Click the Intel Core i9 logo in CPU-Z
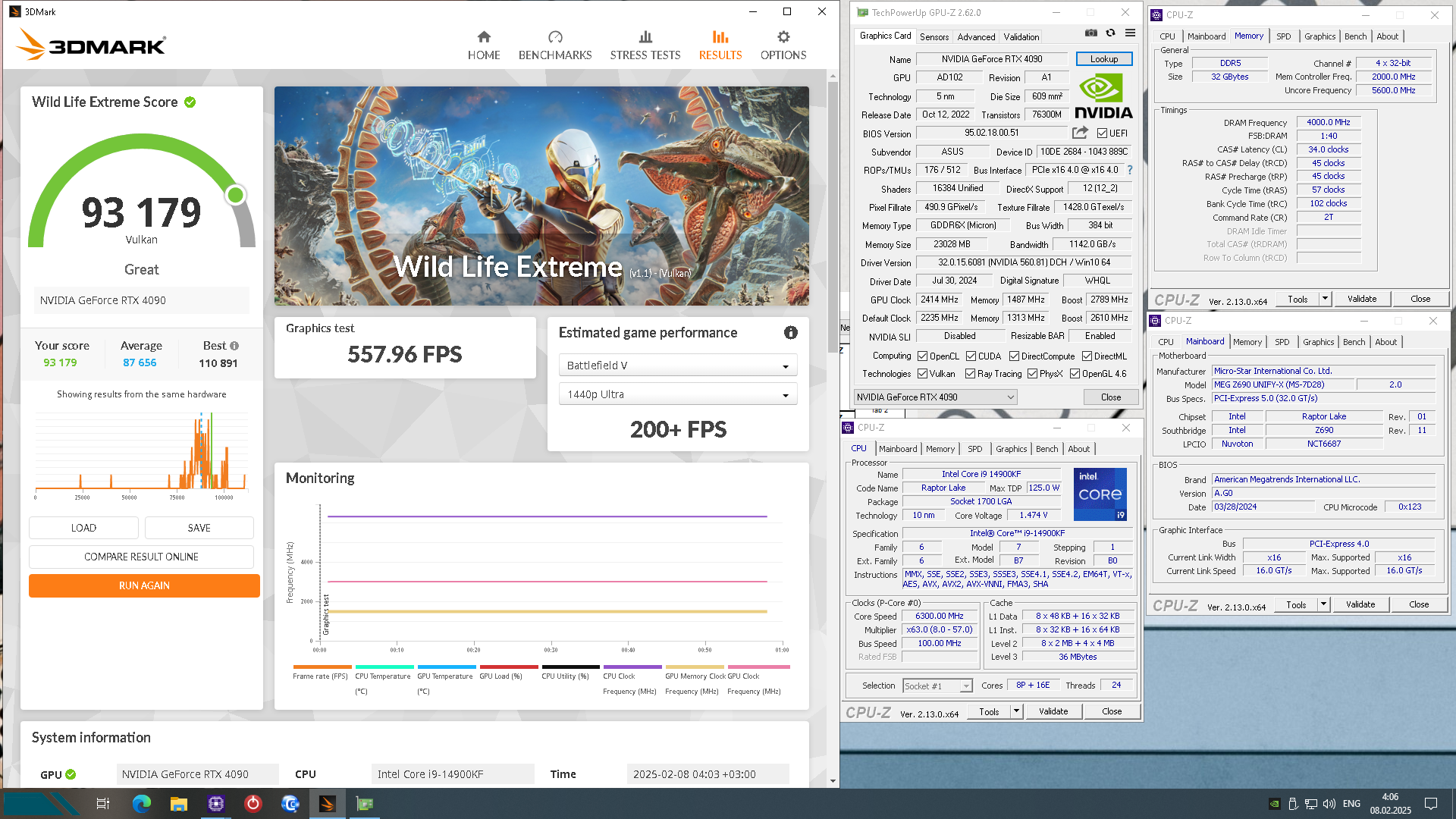Viewport: 1456px width, 819px height. pos(1100,494)
